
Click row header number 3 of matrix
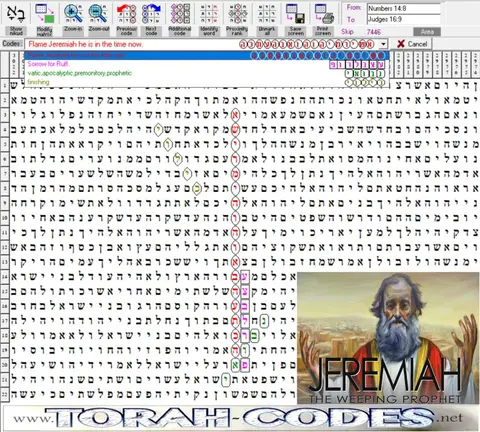click(5, 115)
